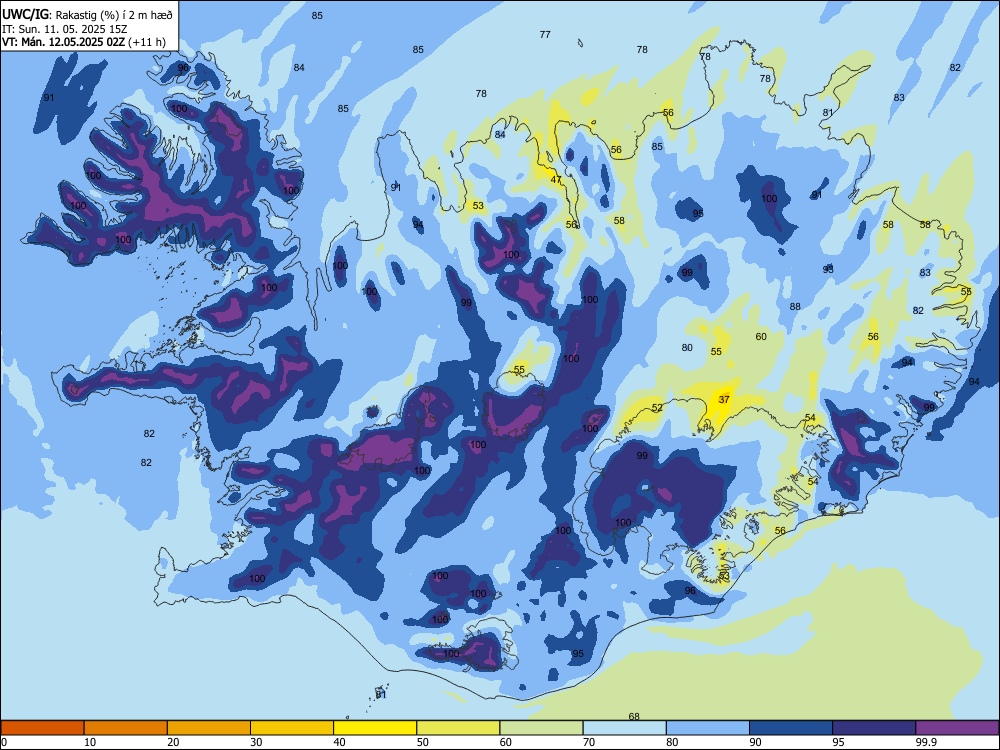The width and height of the screenshot is (1000, 750).
Task: Select the purple above-99.9 legend swatch
Action: 957,728
